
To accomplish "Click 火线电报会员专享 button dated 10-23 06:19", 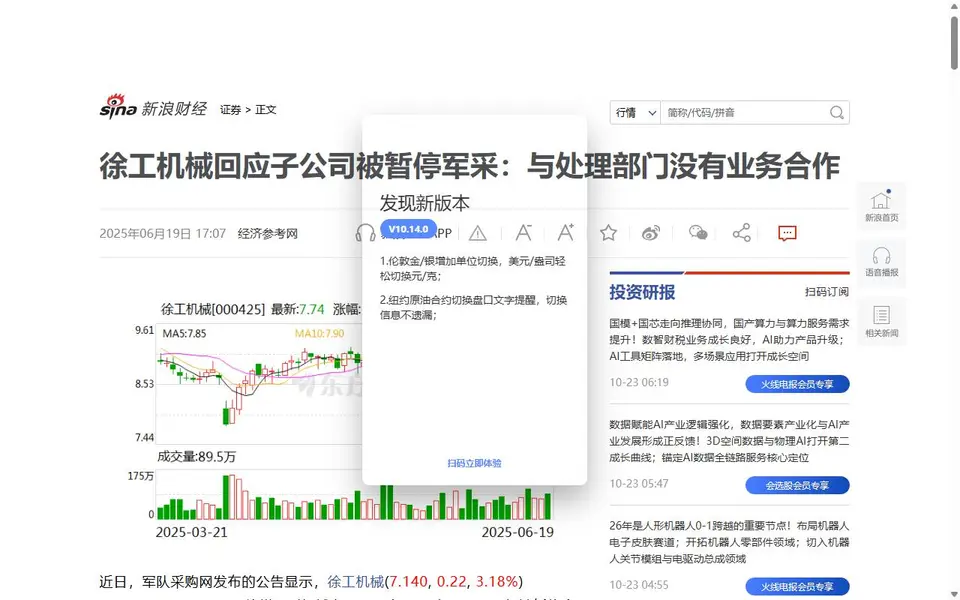I will click(797, 384).
